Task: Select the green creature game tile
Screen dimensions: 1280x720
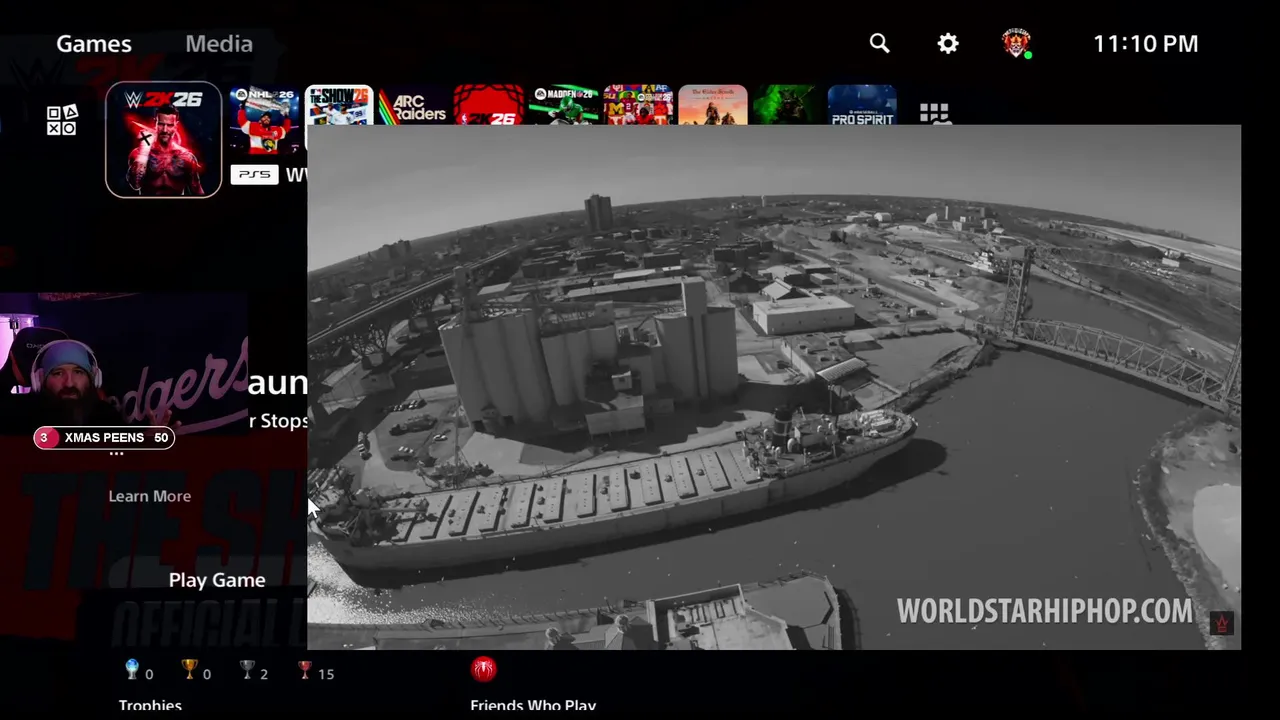Action: tap(787, 105)
